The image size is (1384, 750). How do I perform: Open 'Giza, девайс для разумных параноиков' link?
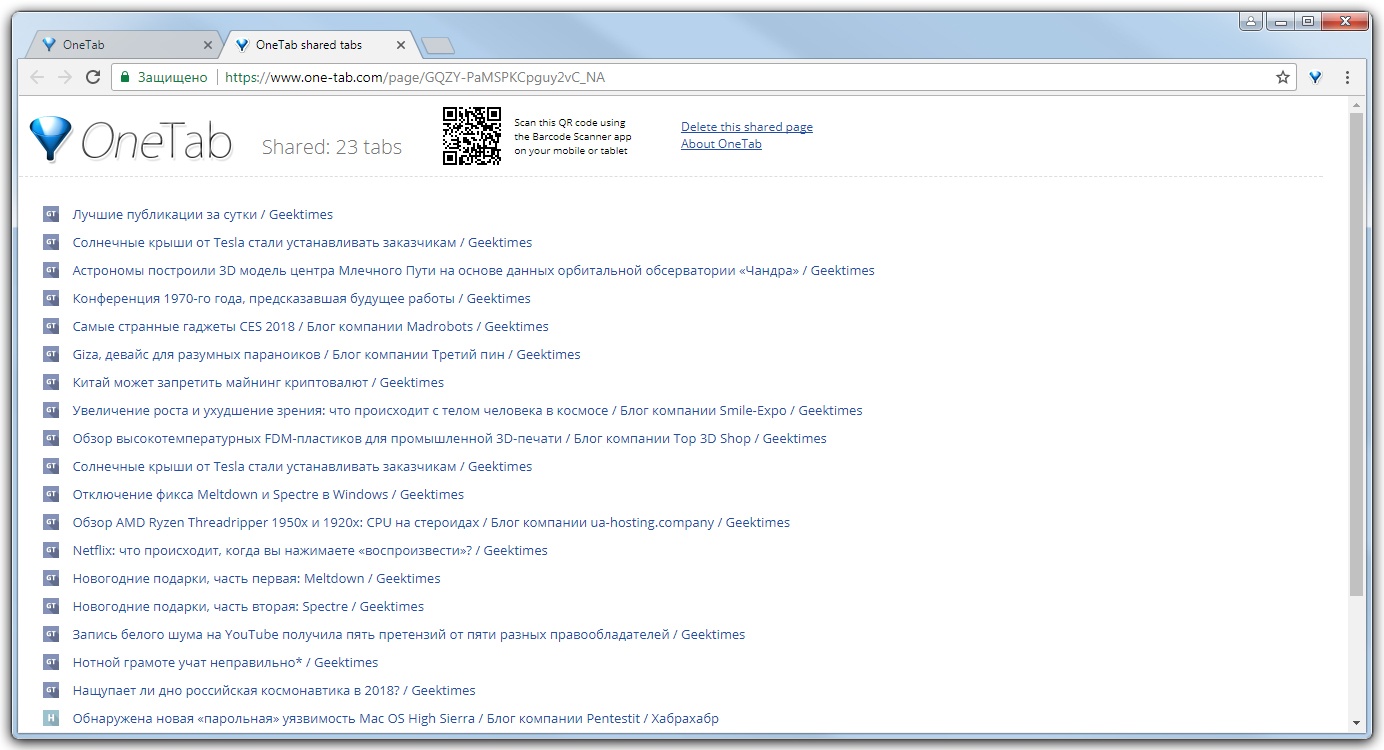(x=327, y=354)
